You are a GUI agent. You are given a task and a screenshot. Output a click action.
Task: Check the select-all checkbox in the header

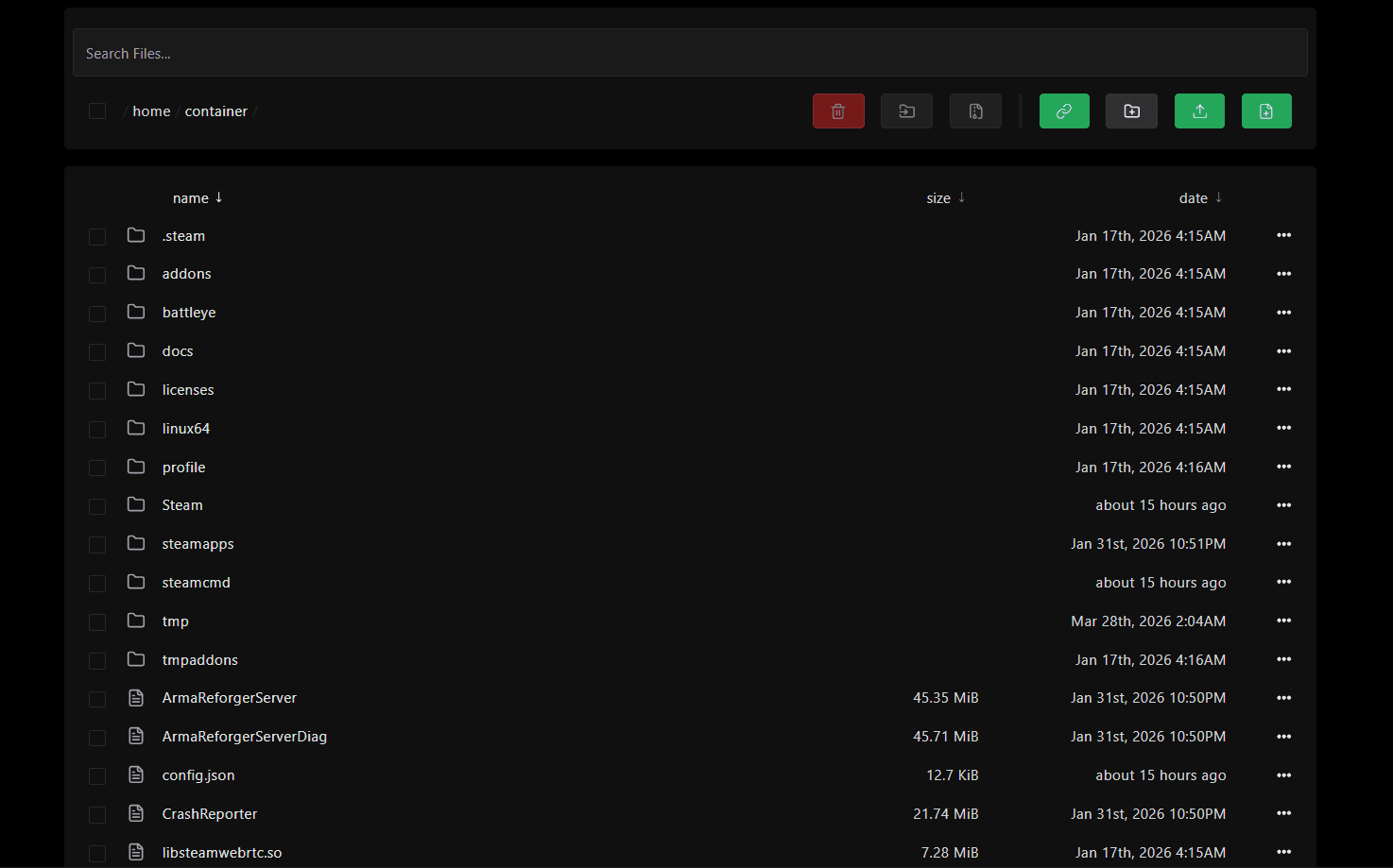click(96, 111)
